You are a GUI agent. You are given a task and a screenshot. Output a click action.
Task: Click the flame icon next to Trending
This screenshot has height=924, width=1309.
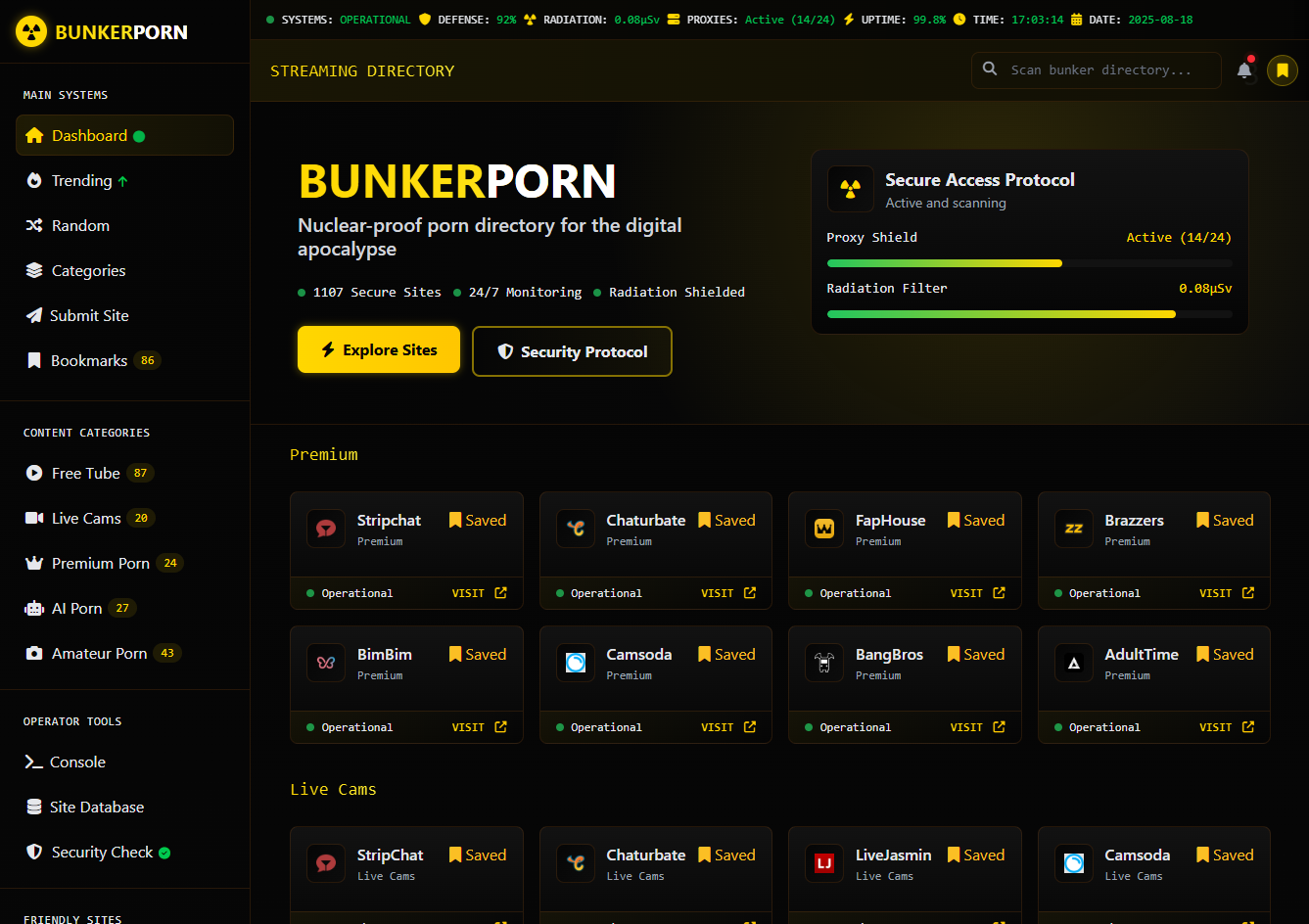tap(34, 180)
